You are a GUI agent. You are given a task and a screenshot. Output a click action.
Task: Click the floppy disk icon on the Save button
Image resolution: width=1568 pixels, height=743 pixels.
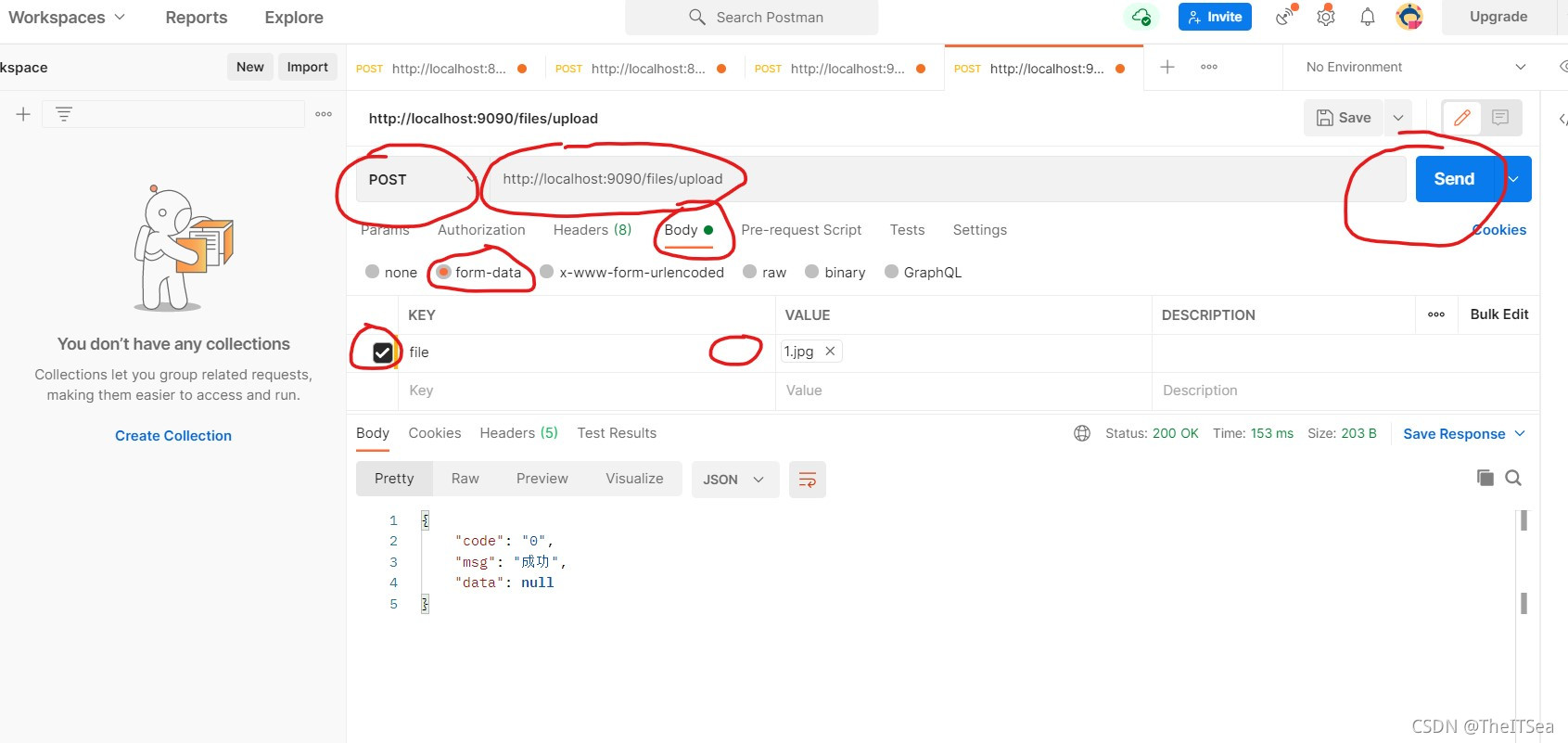(1325, 118)
